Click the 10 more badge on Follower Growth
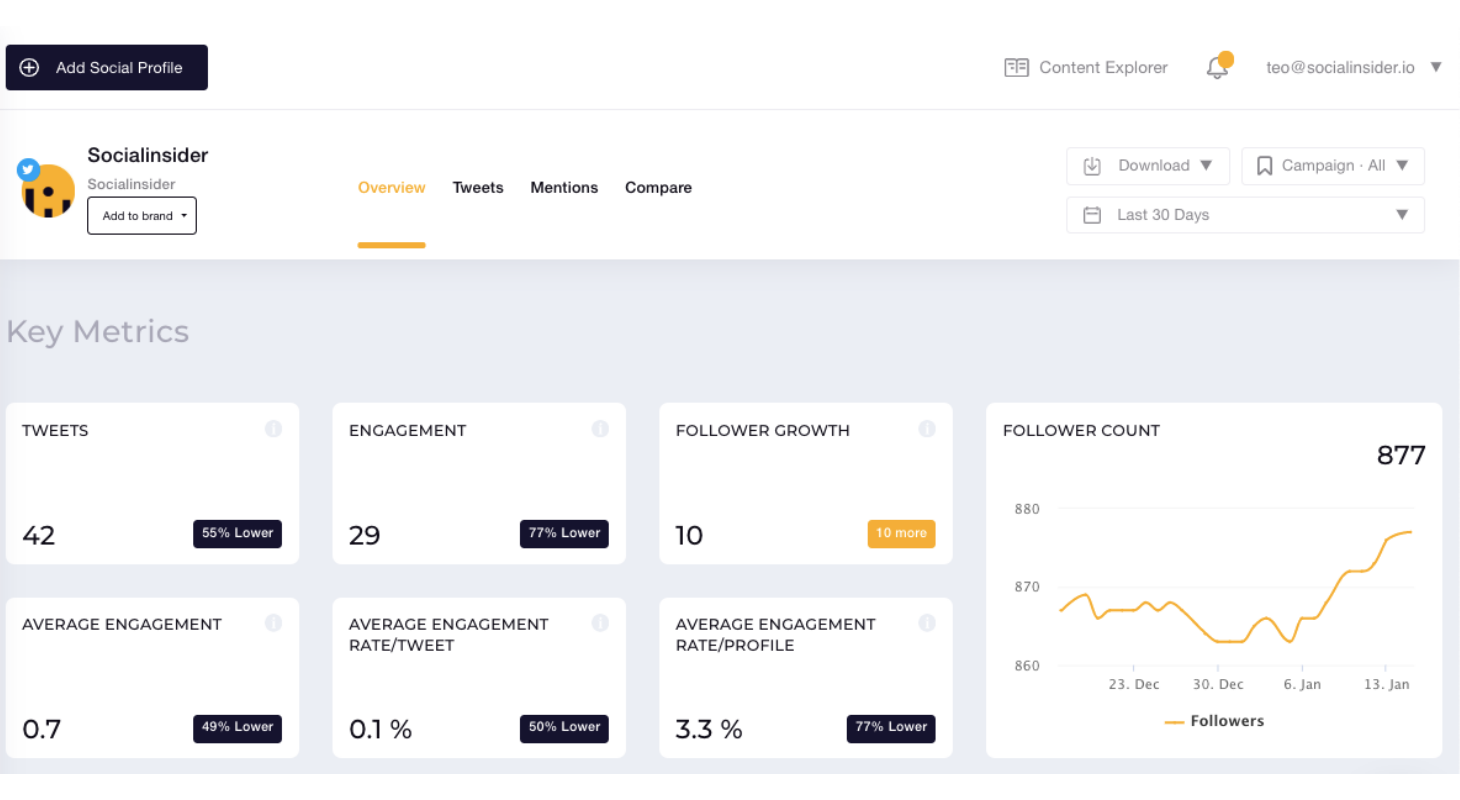This screenshot has height=800, width=1460. click(x=901, y=534)
